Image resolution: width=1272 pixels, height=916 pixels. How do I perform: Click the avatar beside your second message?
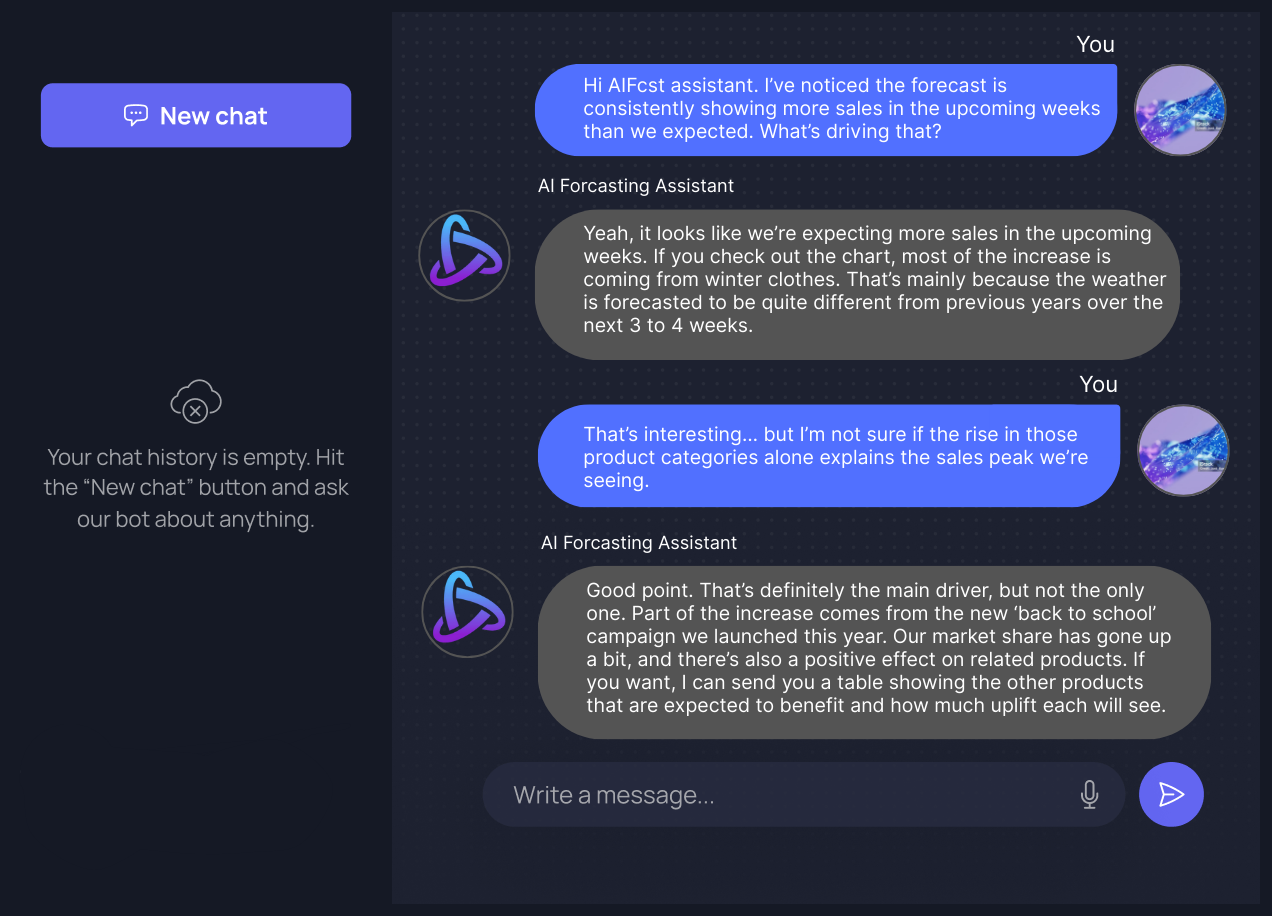click(1182, 450)
